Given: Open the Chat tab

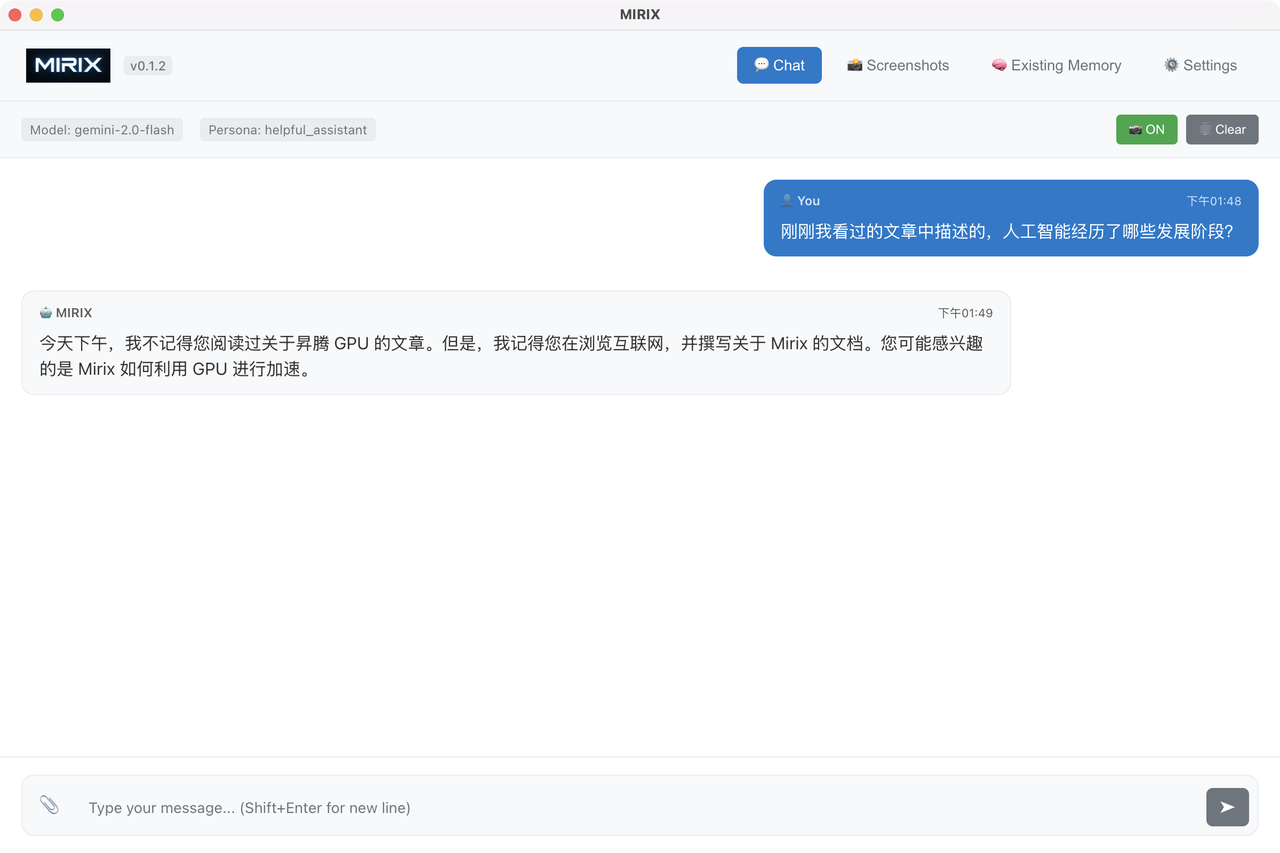Looking at the screenshot, I should click(x=779, y=65).
